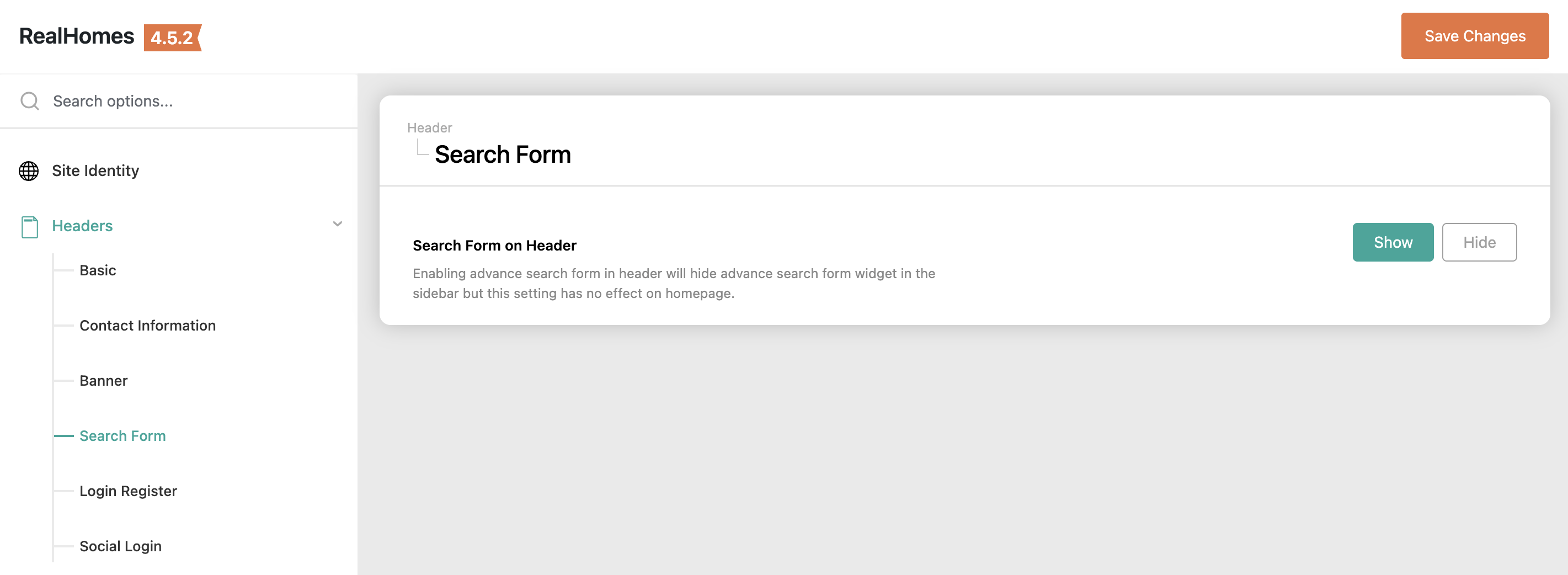The height and width of the screenshot is (575, 1568).
Task: Click the Save Changes button
Action: pyautogui.click(x=1474, y=36)
